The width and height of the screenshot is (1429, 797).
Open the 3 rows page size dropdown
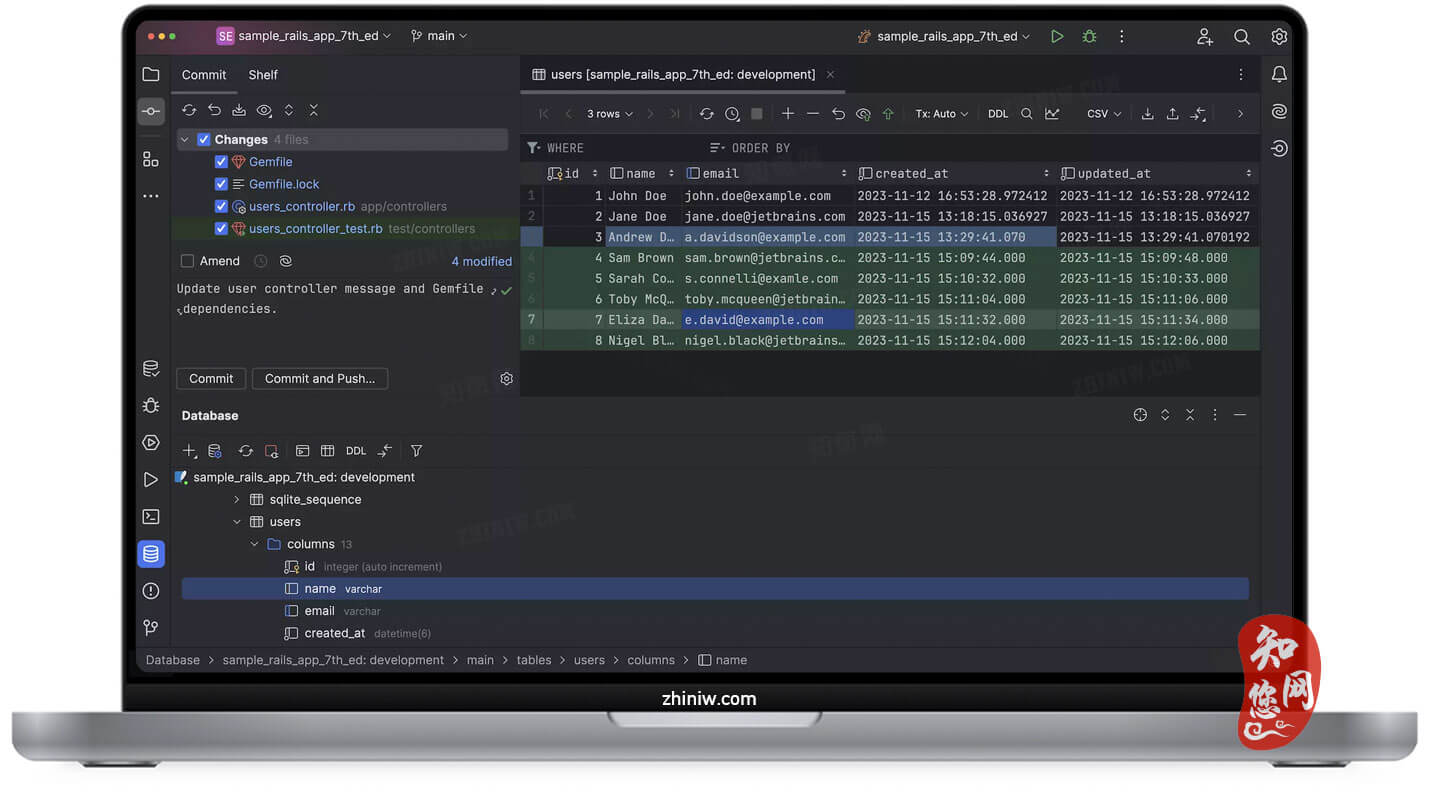click(x=610, y=114)
